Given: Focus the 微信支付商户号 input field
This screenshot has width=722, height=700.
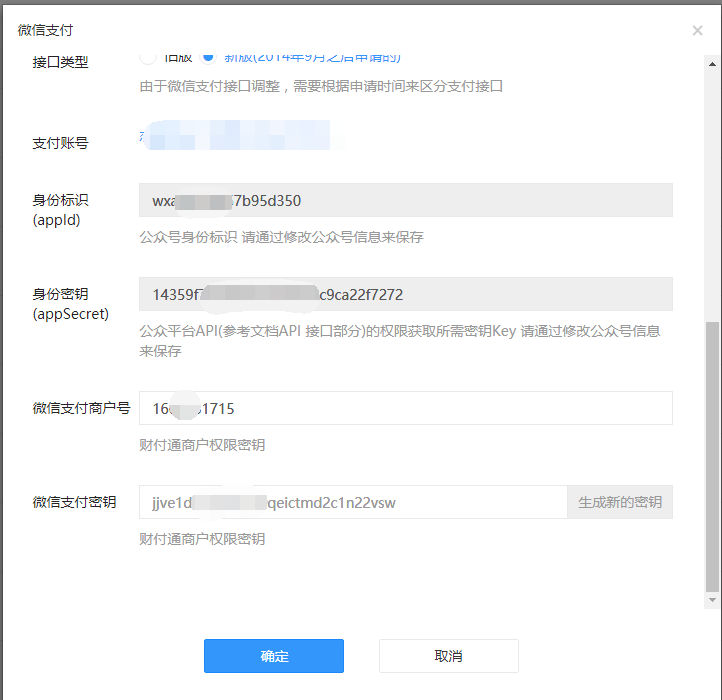Looking at the screenshot, I should point(406,408).
